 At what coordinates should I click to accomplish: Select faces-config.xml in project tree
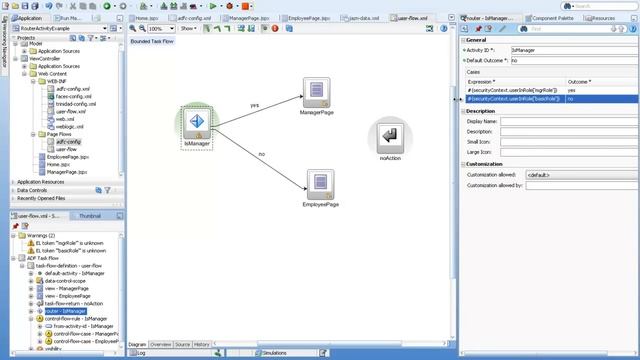[73, 96]
